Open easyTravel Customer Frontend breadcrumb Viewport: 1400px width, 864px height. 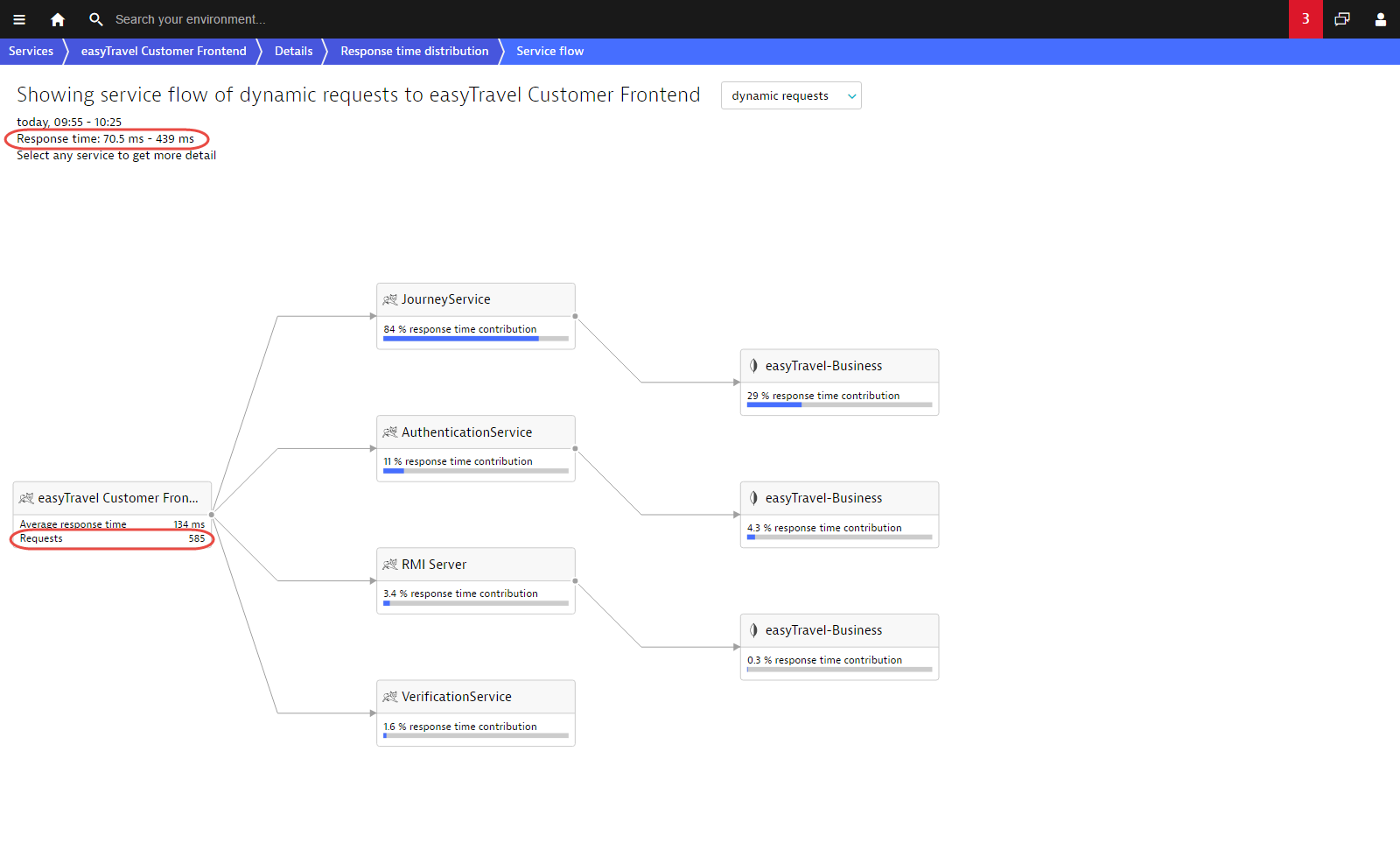164,52
